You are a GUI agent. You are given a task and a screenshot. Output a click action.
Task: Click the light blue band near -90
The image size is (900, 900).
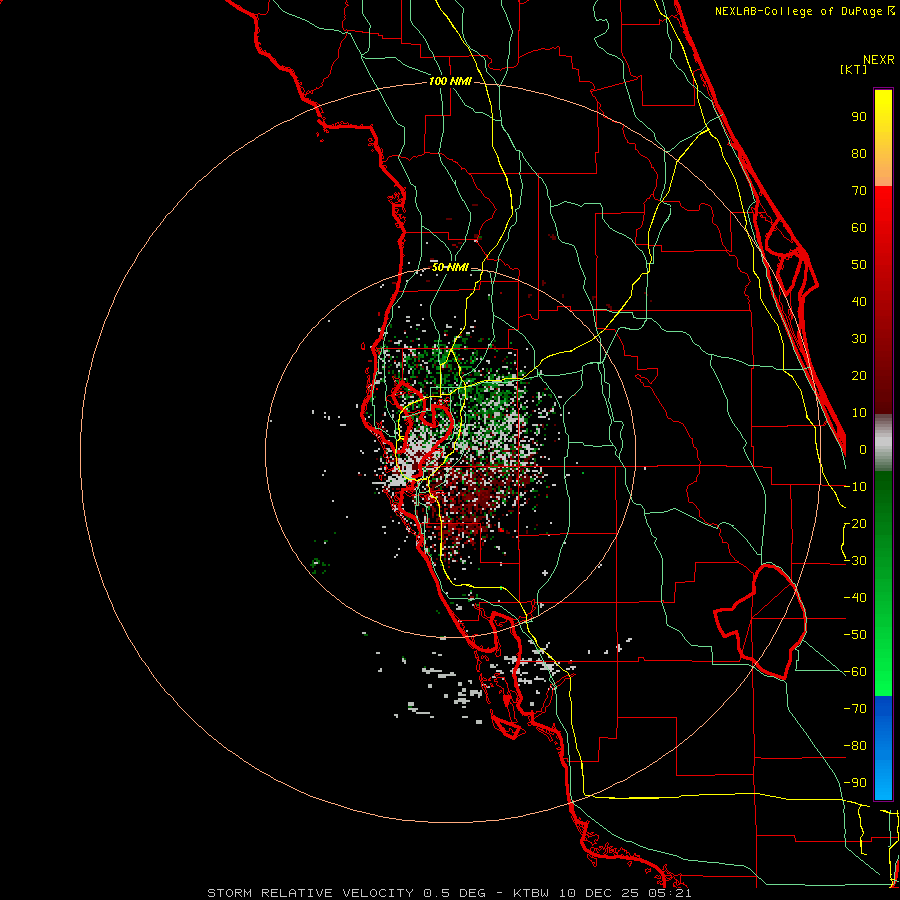[x=883, y=781]
